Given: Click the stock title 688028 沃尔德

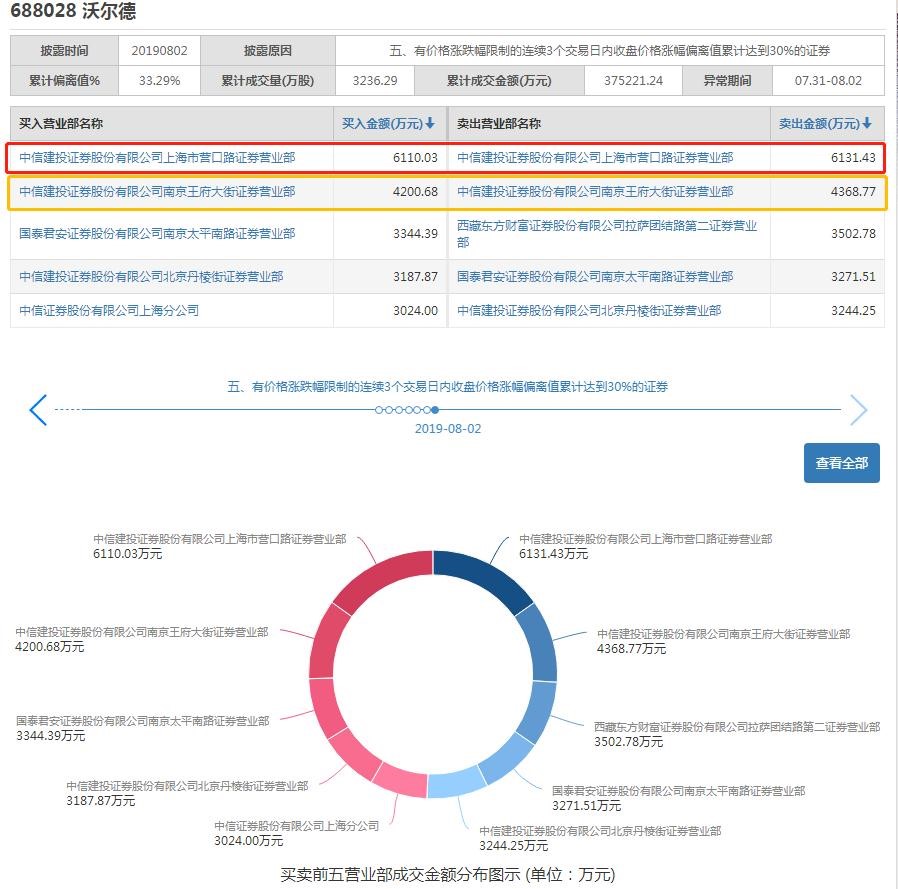Looking at the screenshot, I should click(73, 12).
